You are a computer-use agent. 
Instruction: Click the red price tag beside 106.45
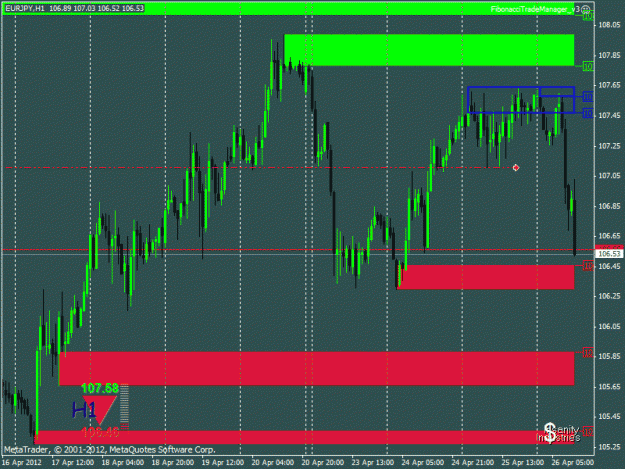click(588, 265)
